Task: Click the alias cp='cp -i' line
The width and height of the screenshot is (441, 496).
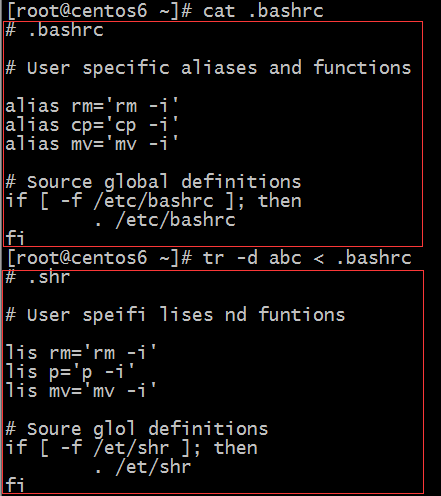Action: 92,126
